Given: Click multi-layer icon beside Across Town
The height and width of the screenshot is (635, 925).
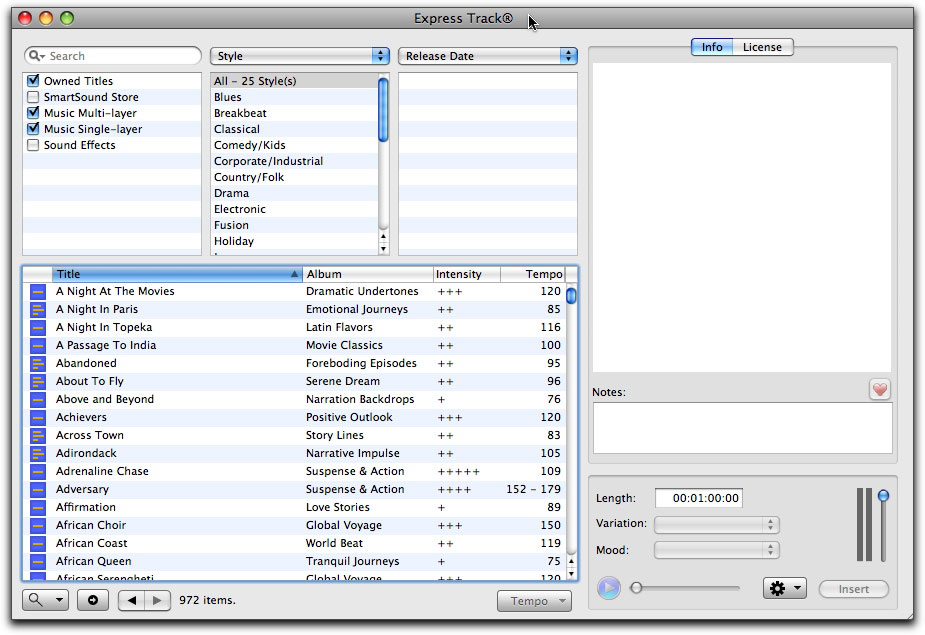Looking at the screenshot, I should click(x=38, y=436).
